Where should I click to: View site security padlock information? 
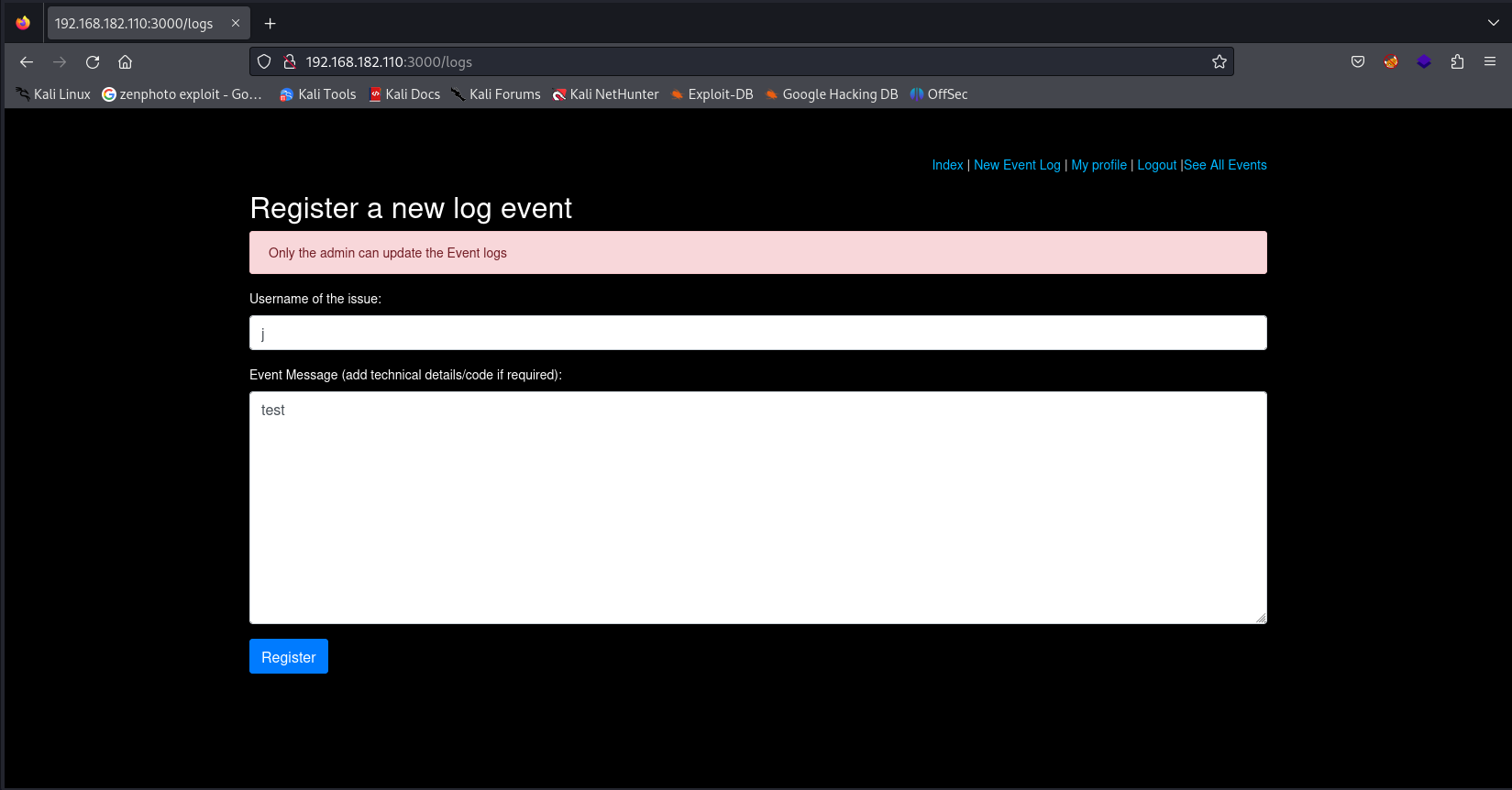pyautogui.click(x=290, y=62)
